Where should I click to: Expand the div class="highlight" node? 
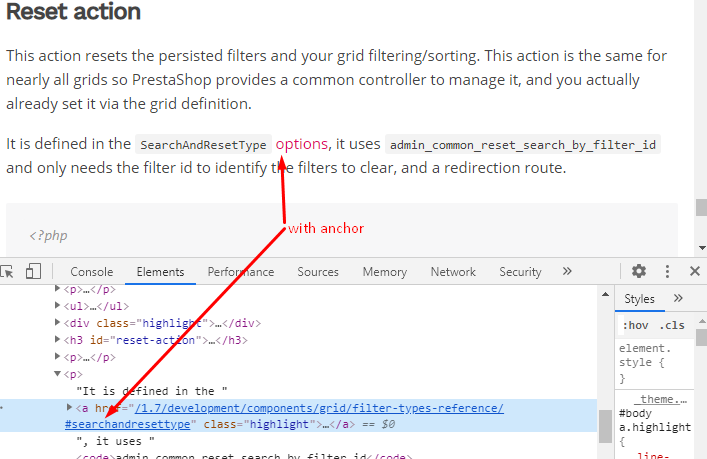[57, 322]
